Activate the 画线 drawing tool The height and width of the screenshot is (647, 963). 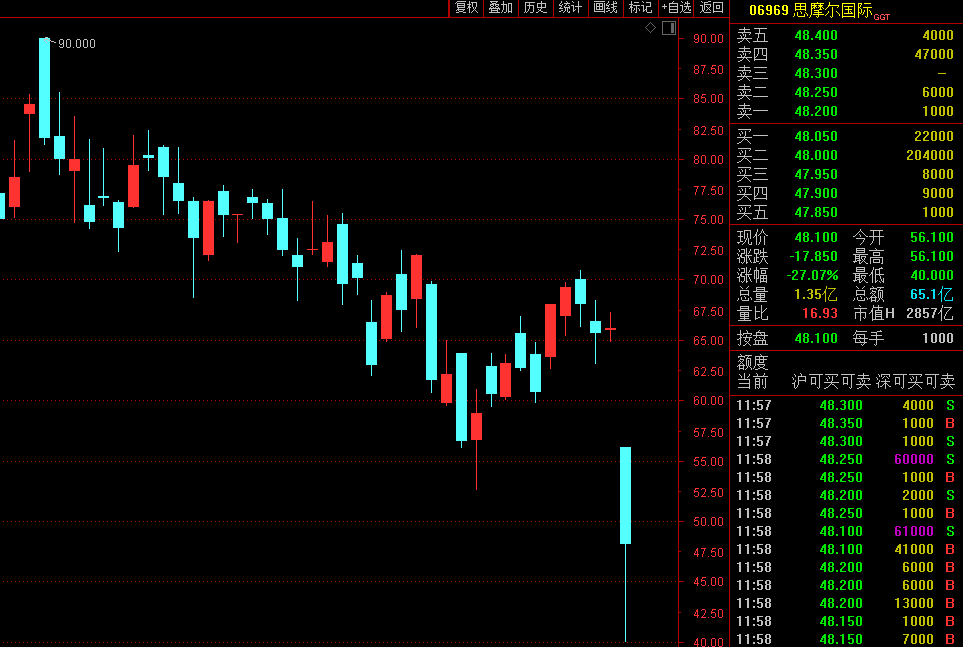pos(605,8)
